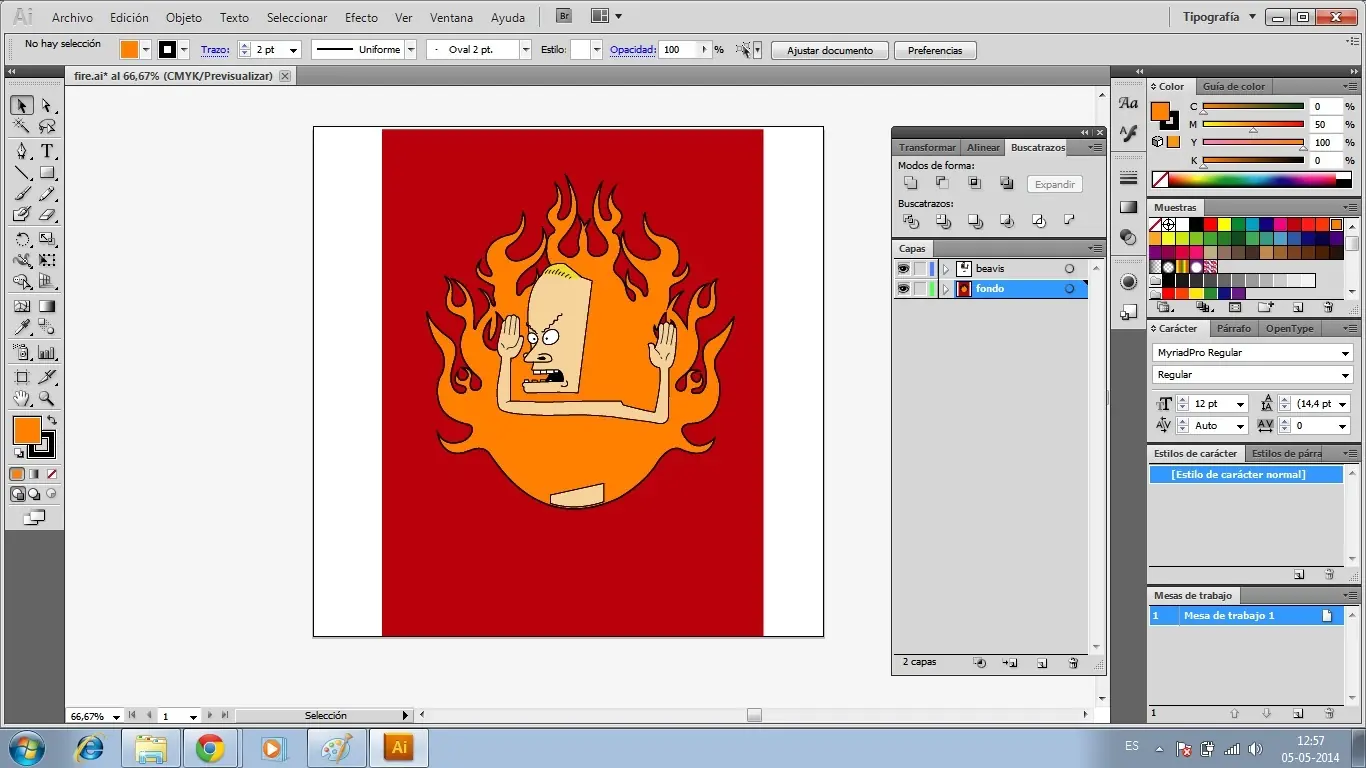Select the Magic Wand tool
This screenshot has height=768, width=1366.
[21, 126]
